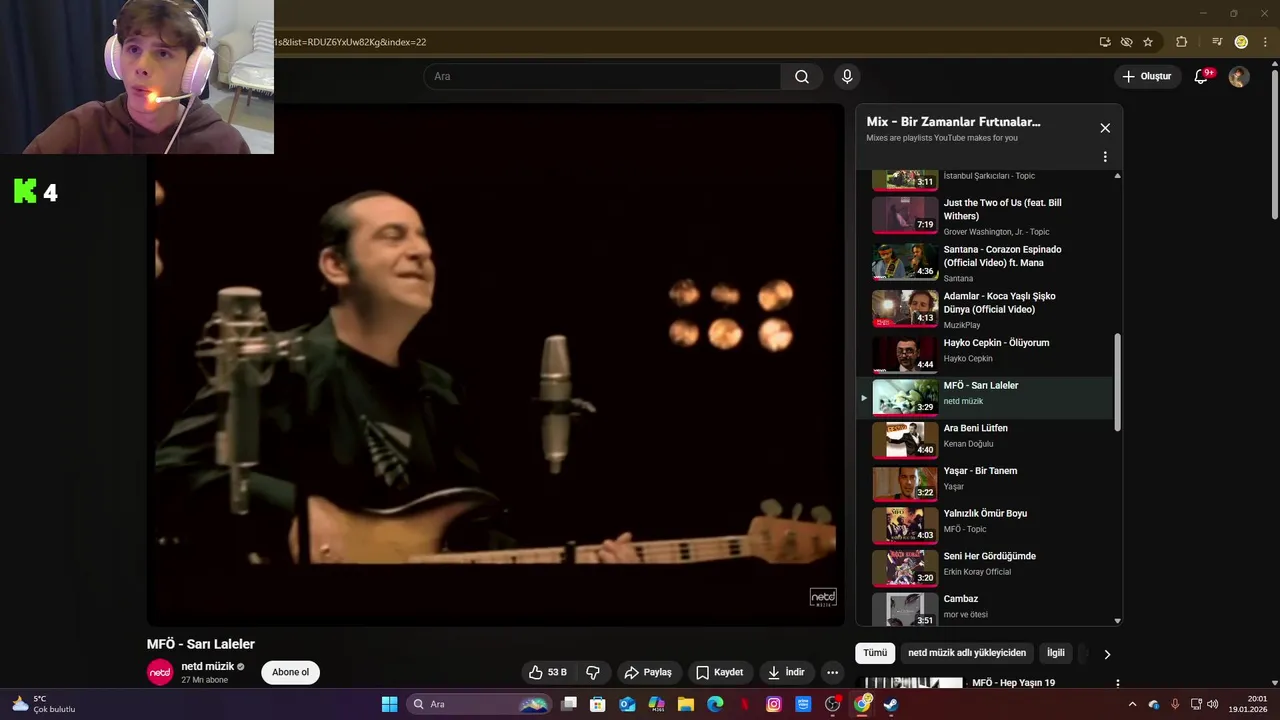Open the YouTube account avatar menu

[1239, 77]
